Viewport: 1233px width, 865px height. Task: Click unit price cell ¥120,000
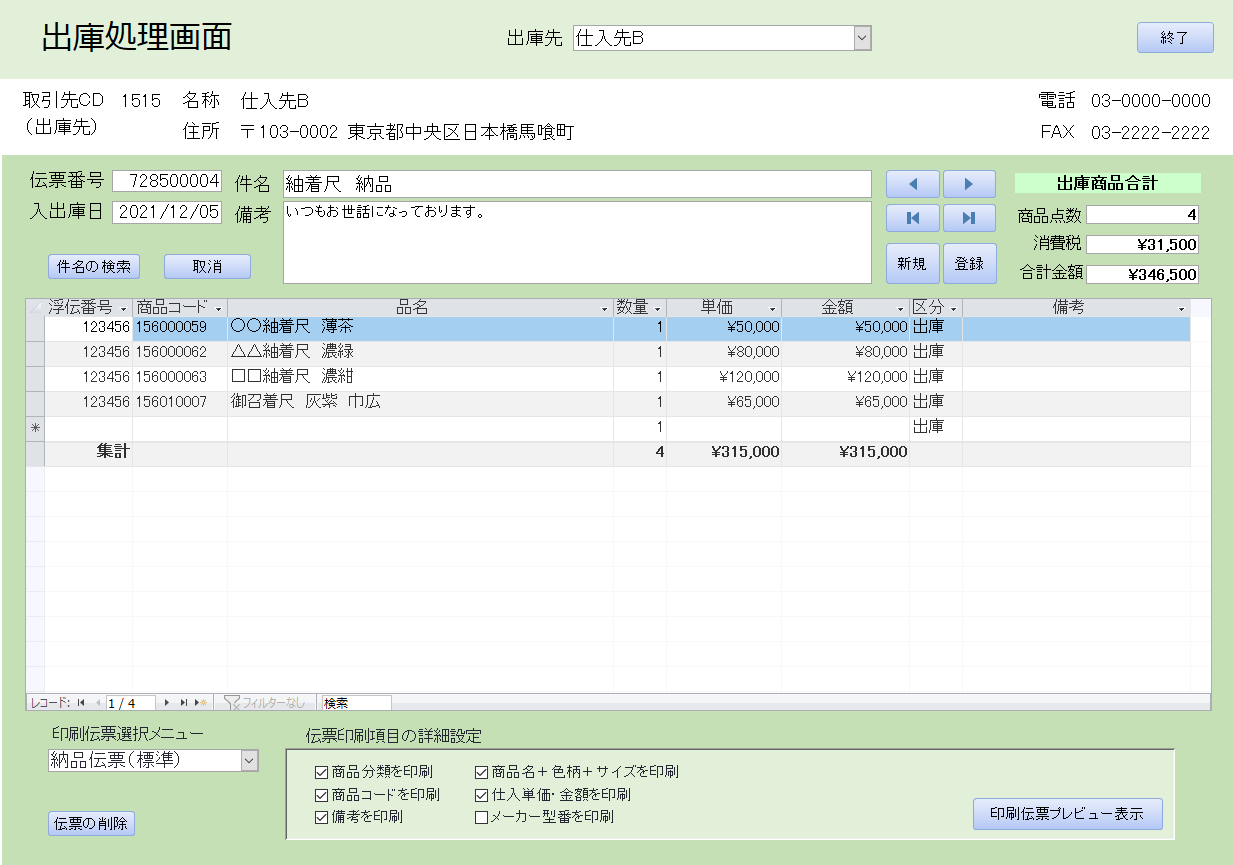pyautogui.click(x=724, y=377)
